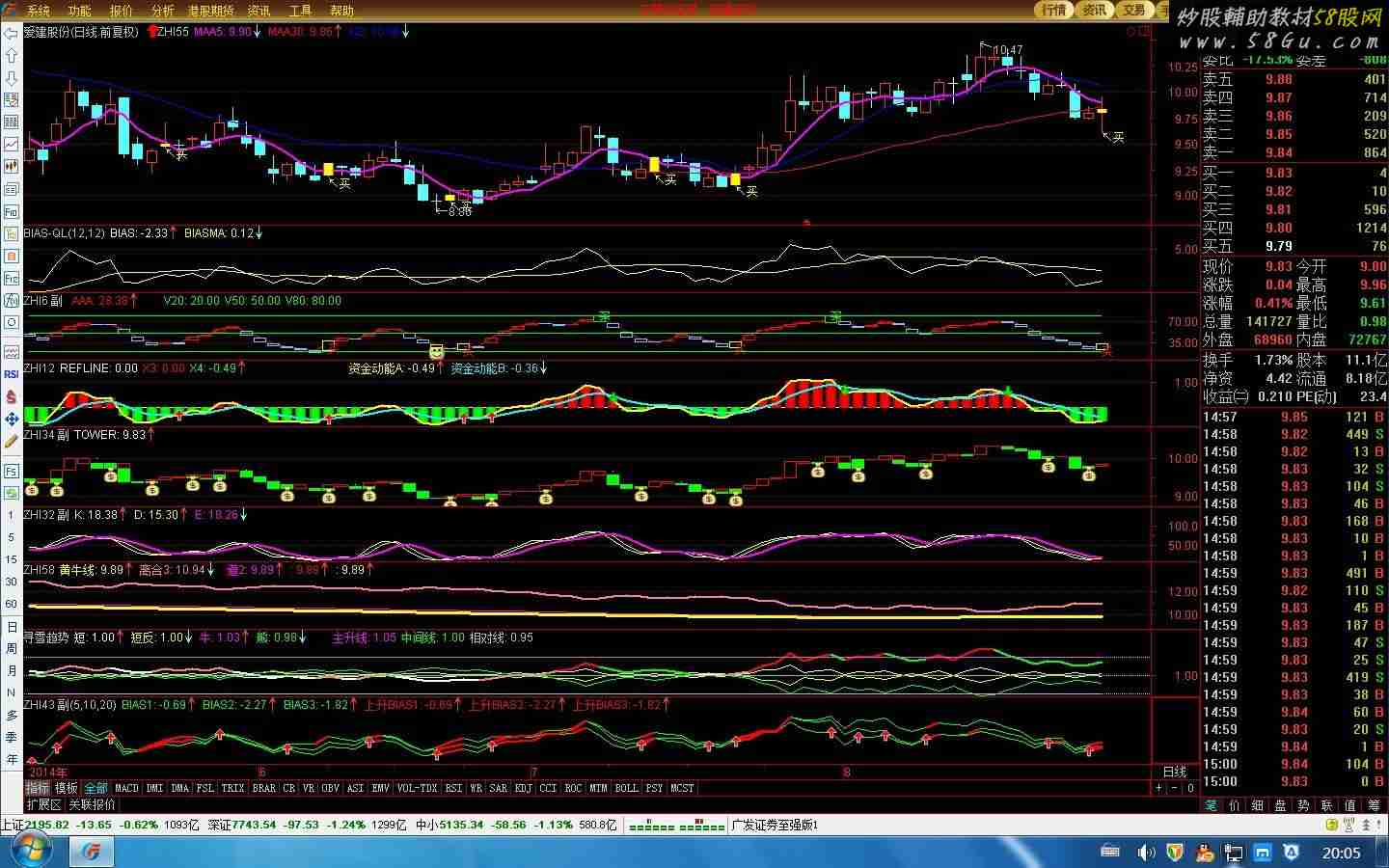Open the 系统 menu

(x=39, y=11)
